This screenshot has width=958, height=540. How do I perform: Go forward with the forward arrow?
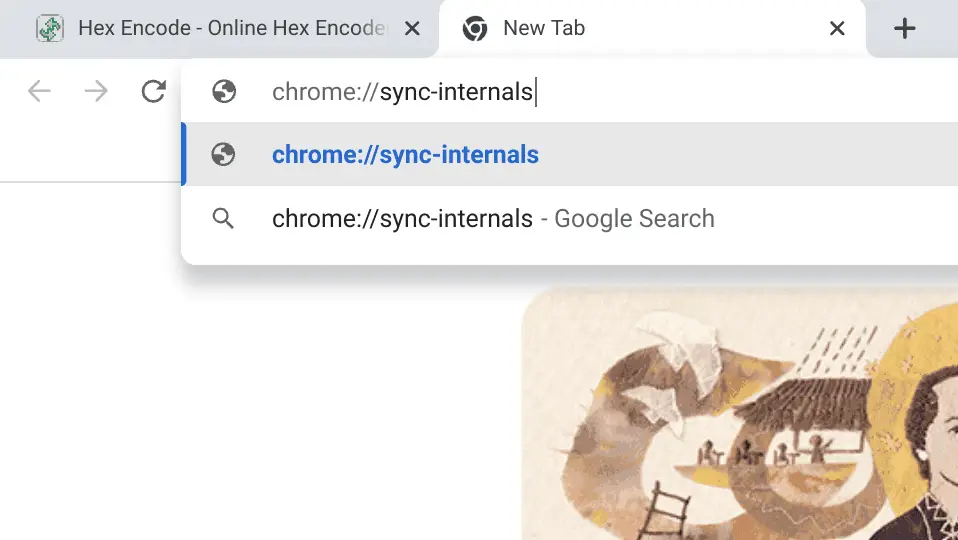96,92
